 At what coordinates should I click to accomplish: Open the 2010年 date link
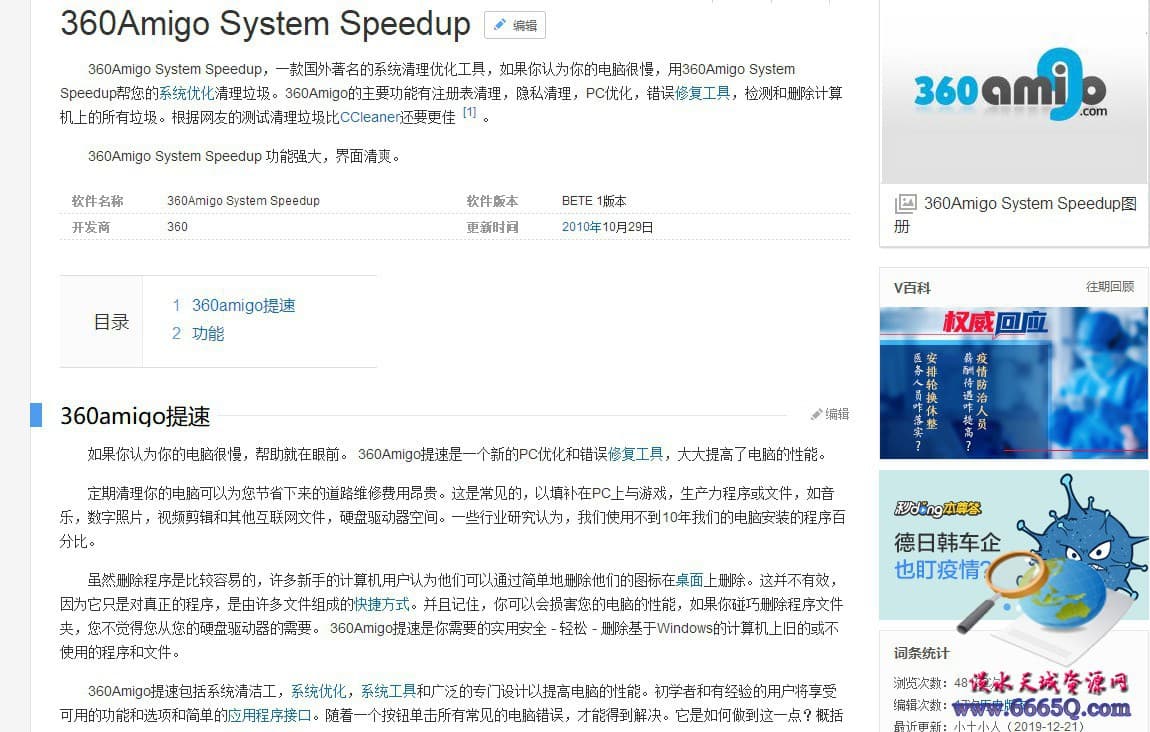[582, 227]
